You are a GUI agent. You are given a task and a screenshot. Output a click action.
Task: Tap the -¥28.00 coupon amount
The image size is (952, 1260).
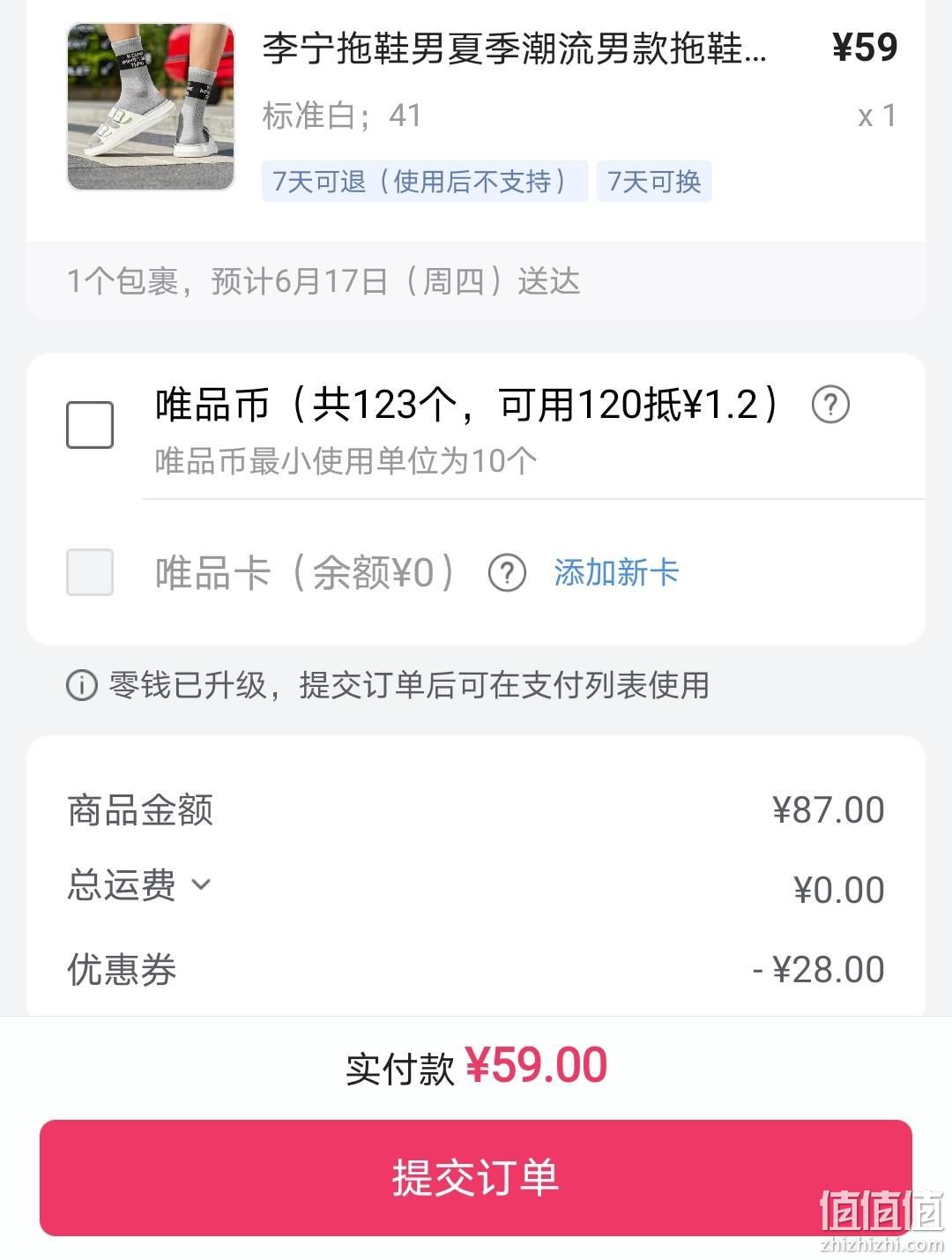click(818, 970)
